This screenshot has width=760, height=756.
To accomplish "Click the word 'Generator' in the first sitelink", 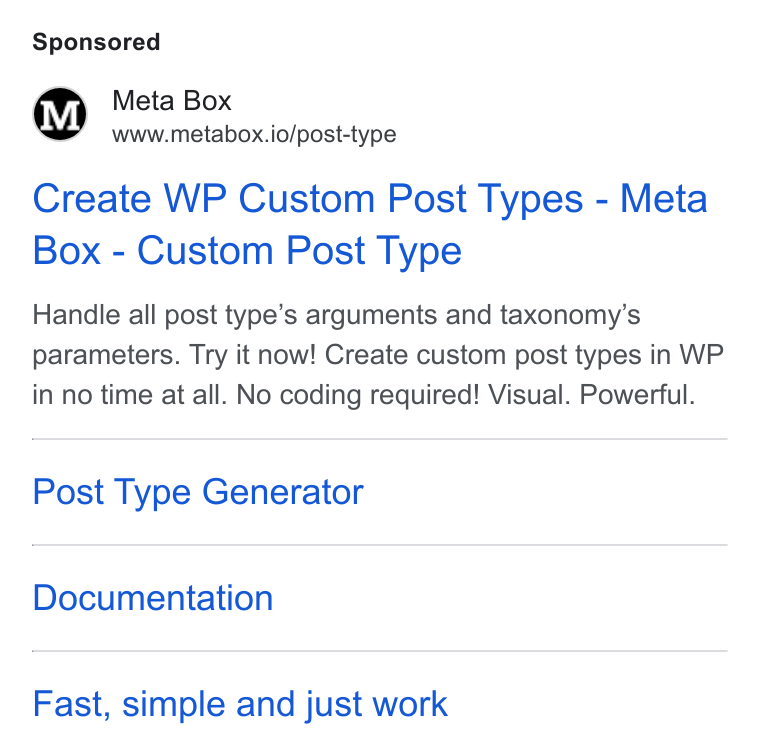I will [x=283, y=492].
